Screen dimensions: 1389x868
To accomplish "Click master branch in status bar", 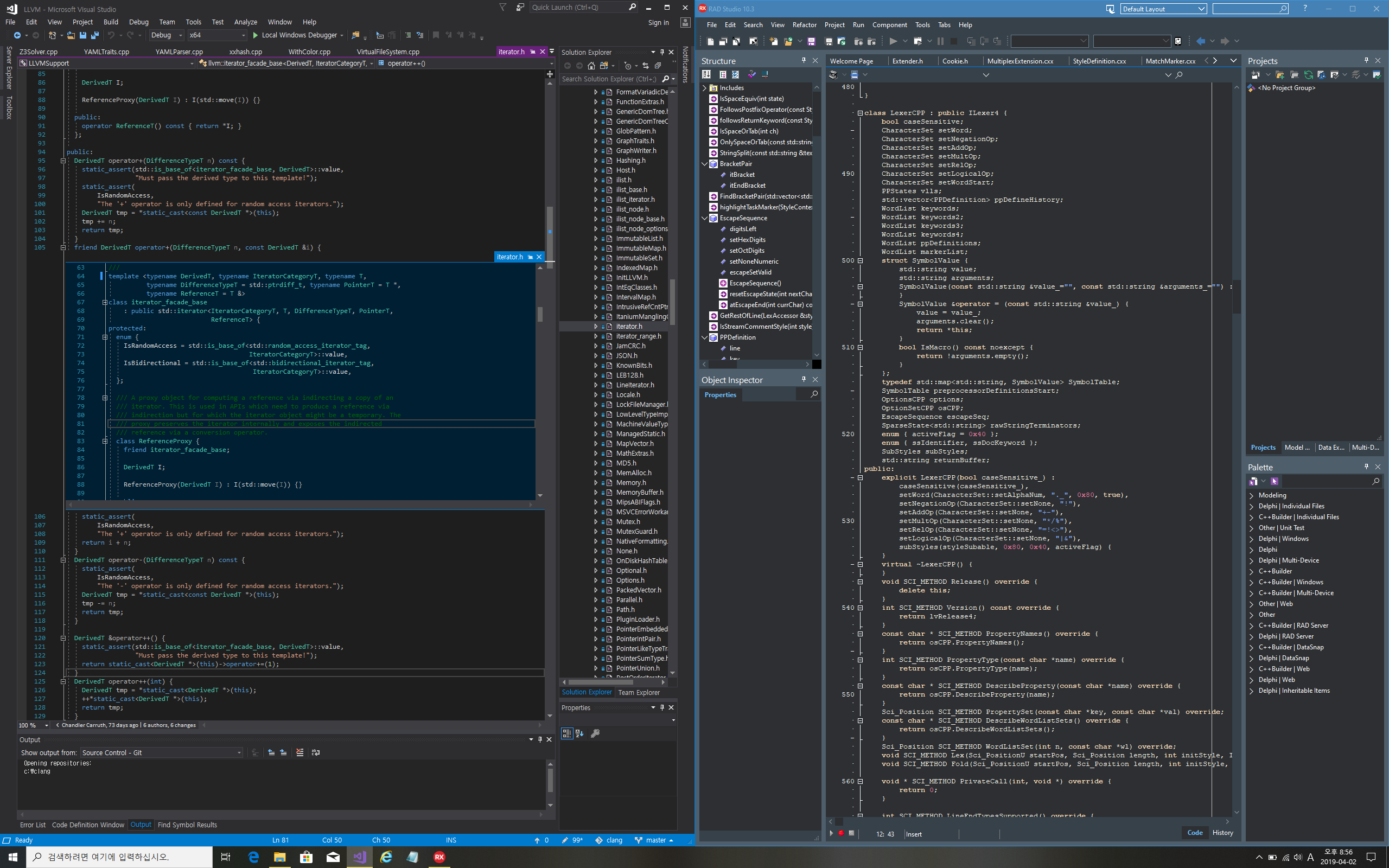I will (655, 840).
